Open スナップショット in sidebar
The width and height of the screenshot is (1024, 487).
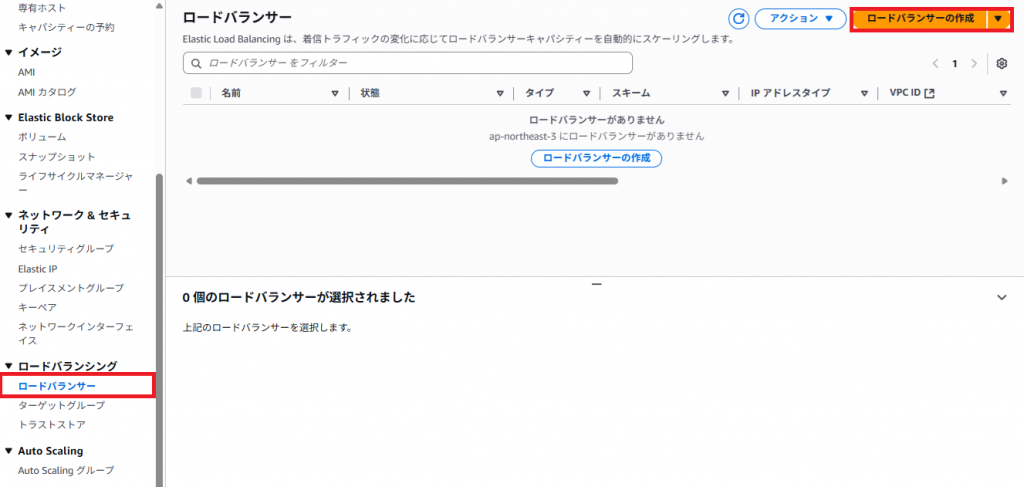point(57,157)
